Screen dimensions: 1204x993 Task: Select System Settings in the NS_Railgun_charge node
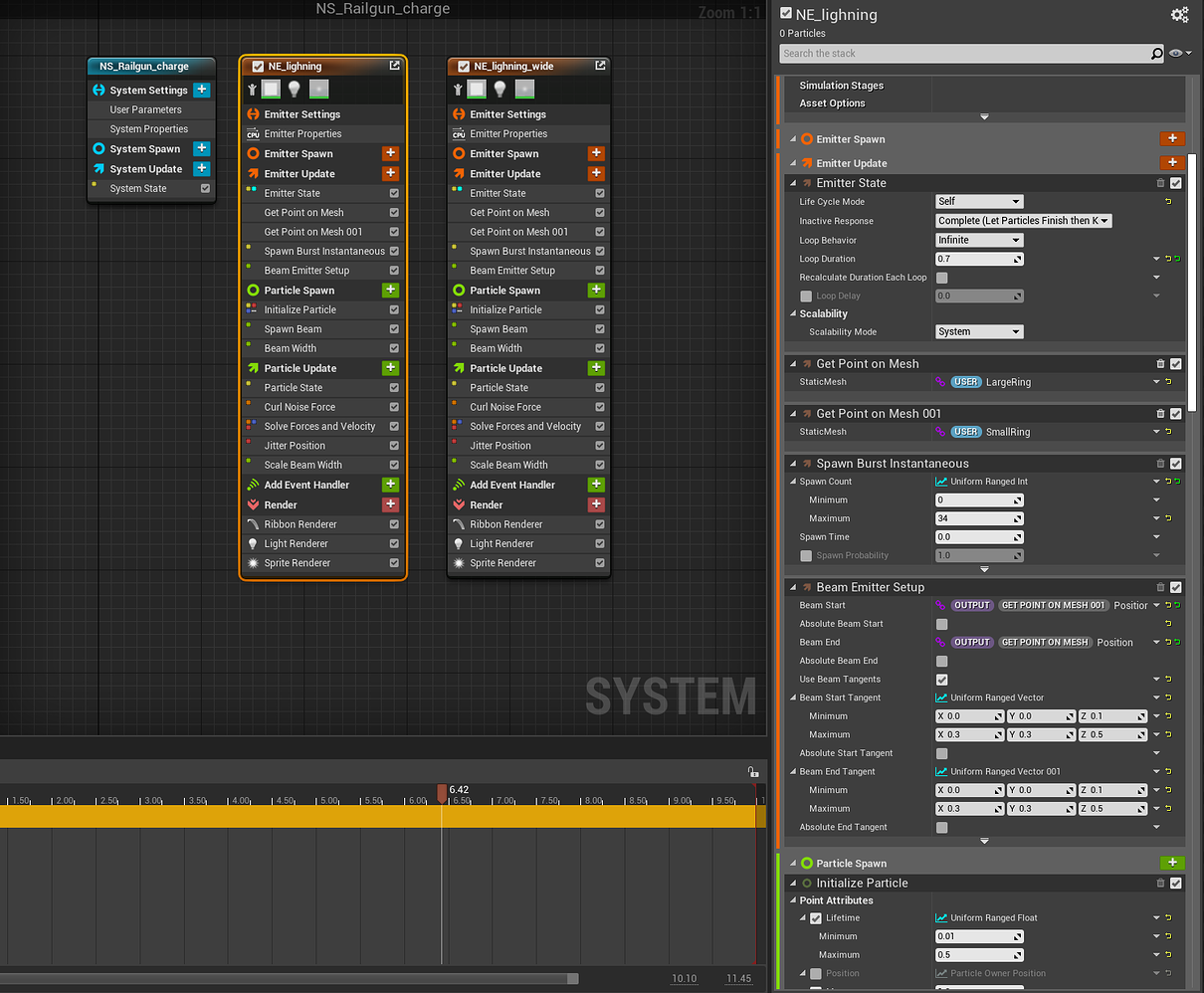[x=147, y=90]
